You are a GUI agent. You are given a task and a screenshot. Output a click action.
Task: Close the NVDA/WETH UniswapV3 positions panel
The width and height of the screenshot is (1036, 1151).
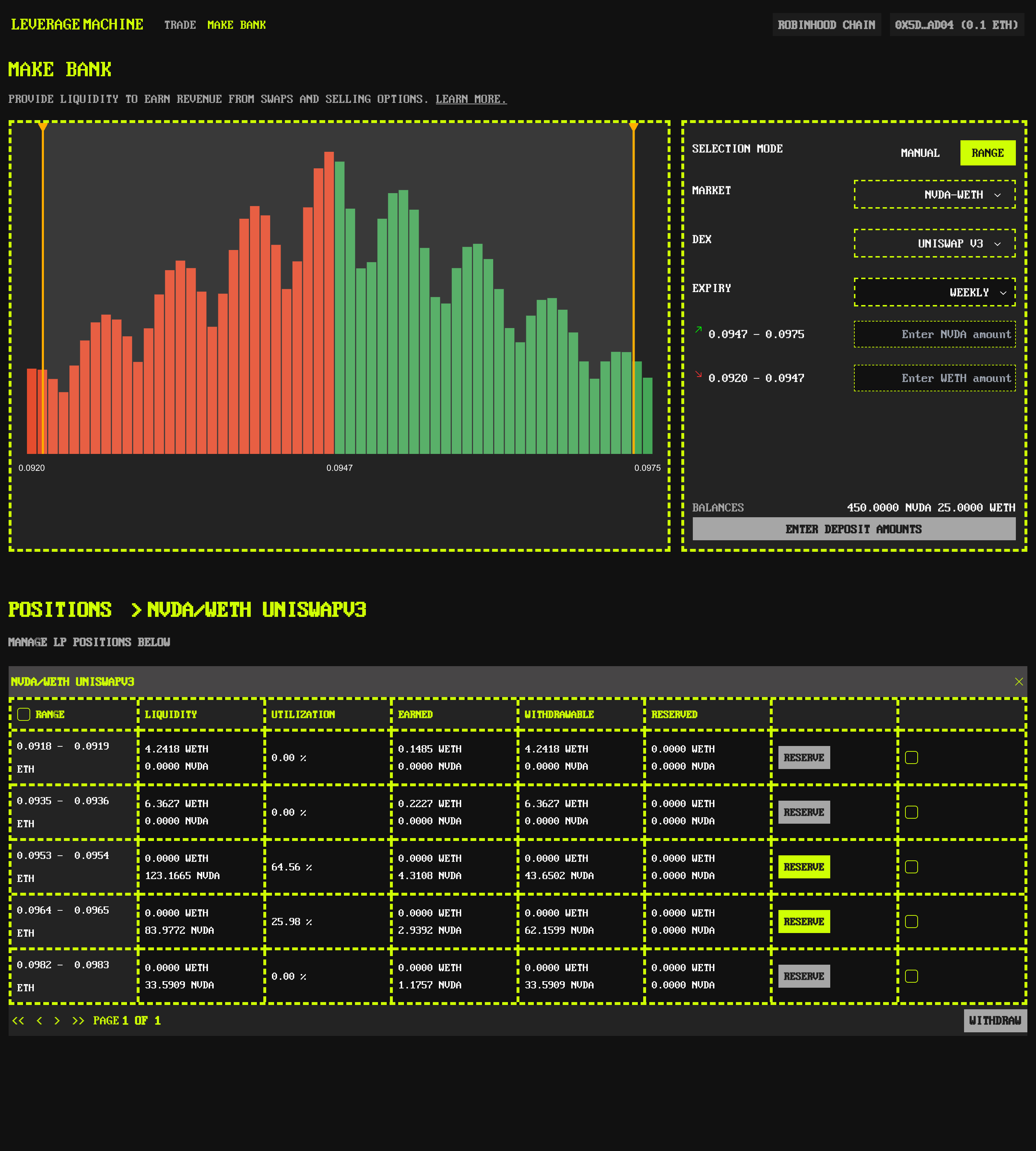[1018, 681]
